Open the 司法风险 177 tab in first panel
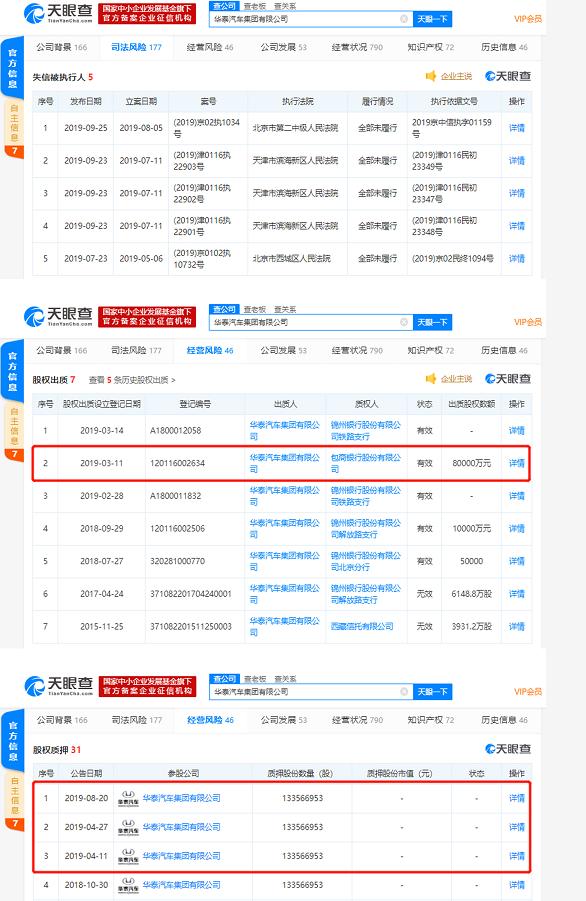Viewport: 586px width, 901px height. point(136,47)
